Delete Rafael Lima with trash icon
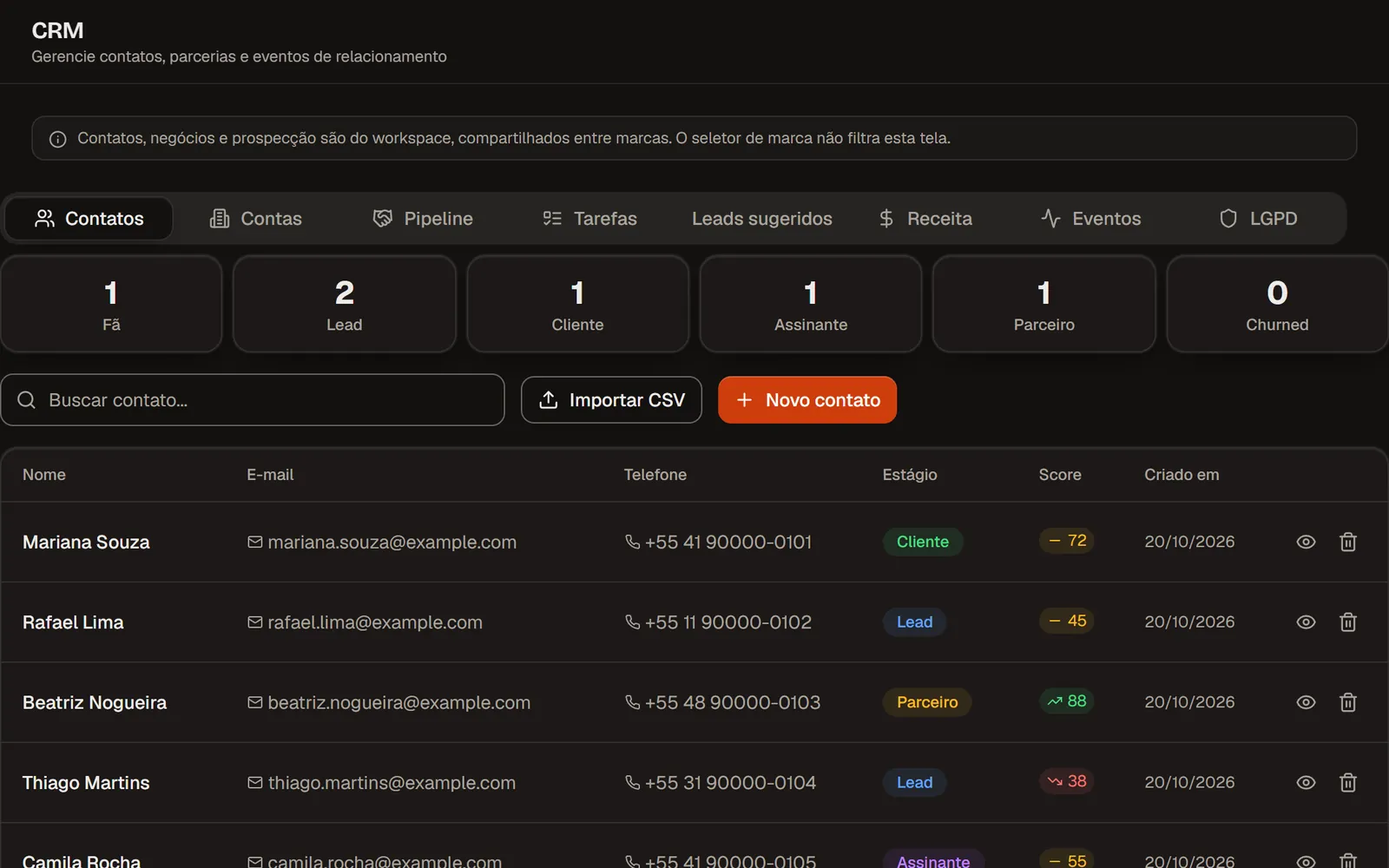The image size is (1389, 868). pyautogui.click(x=1347, y=622)
